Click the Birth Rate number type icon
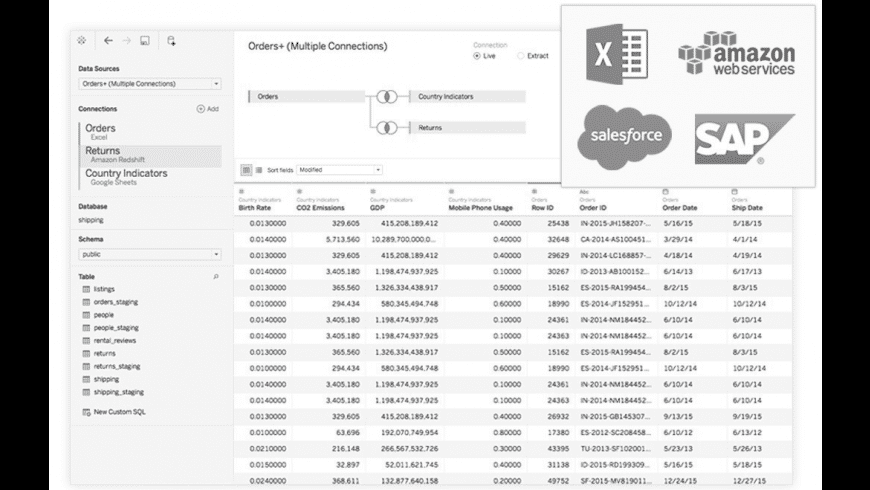This screenshot has height=490, width=870. tap(241, 191)
